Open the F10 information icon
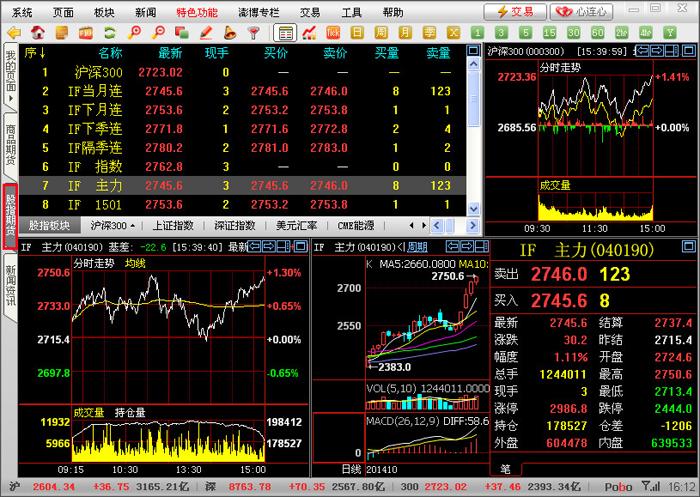 click(x=85, y=33)
